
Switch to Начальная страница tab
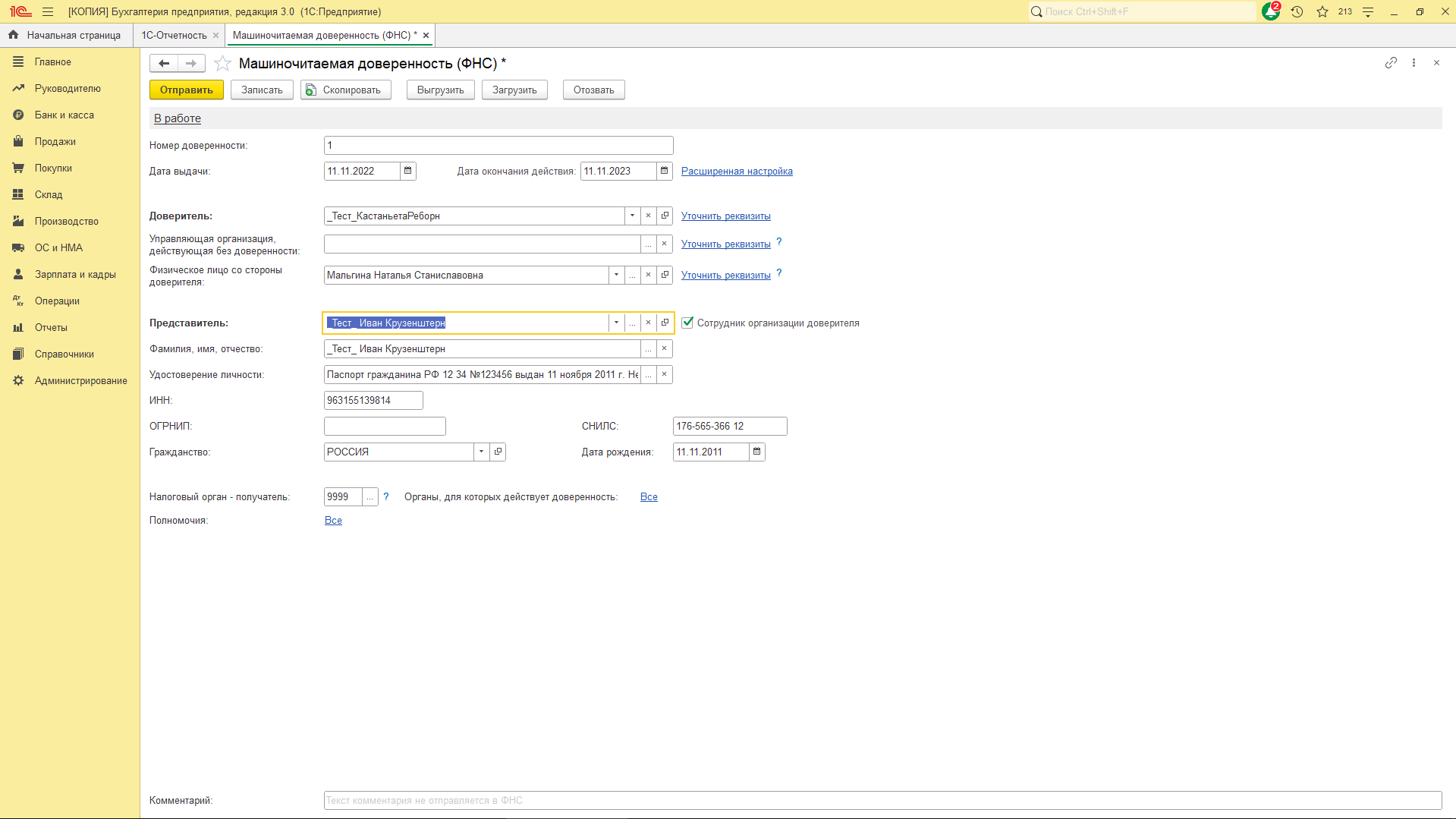coord(65,35)
